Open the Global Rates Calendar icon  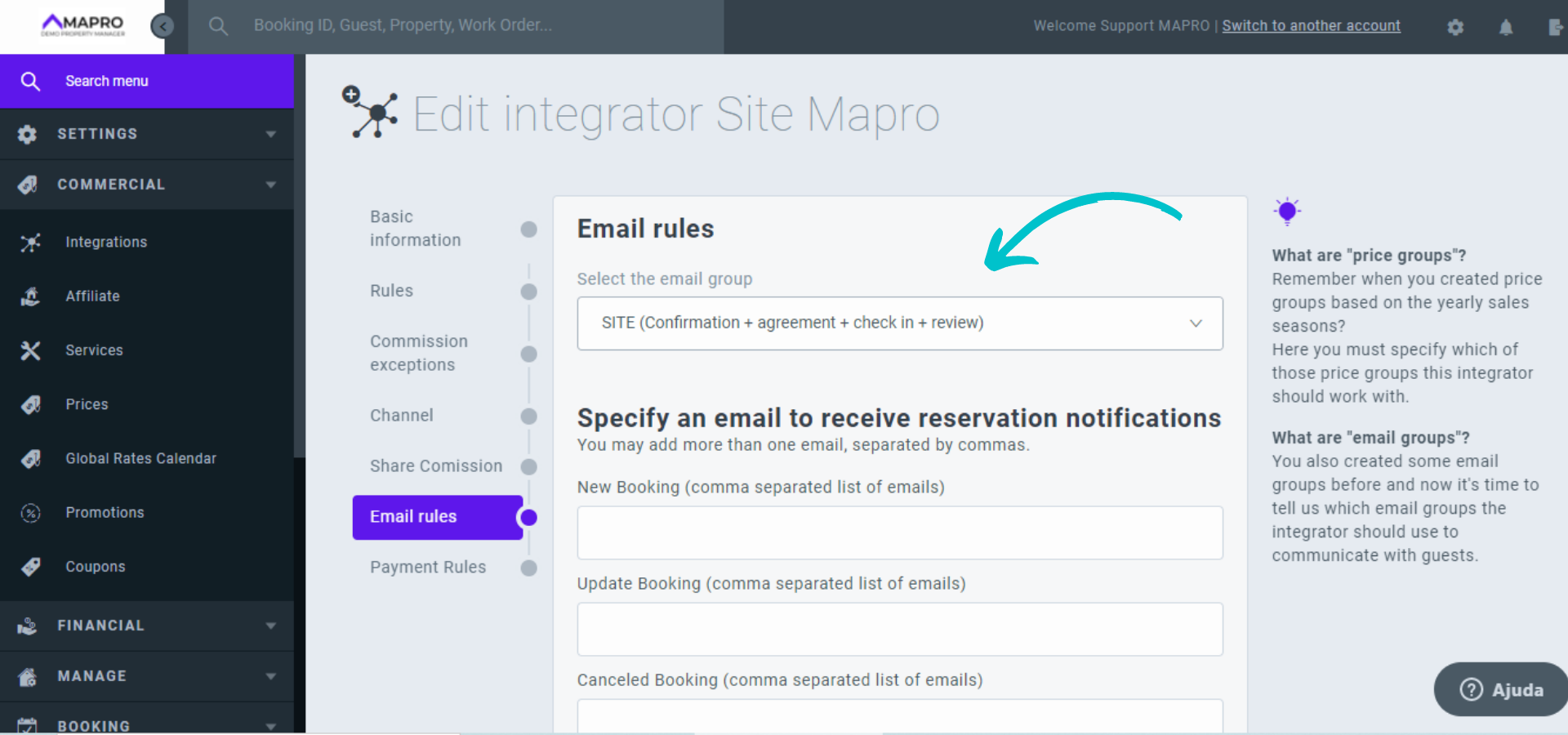(x=30, y=458)
